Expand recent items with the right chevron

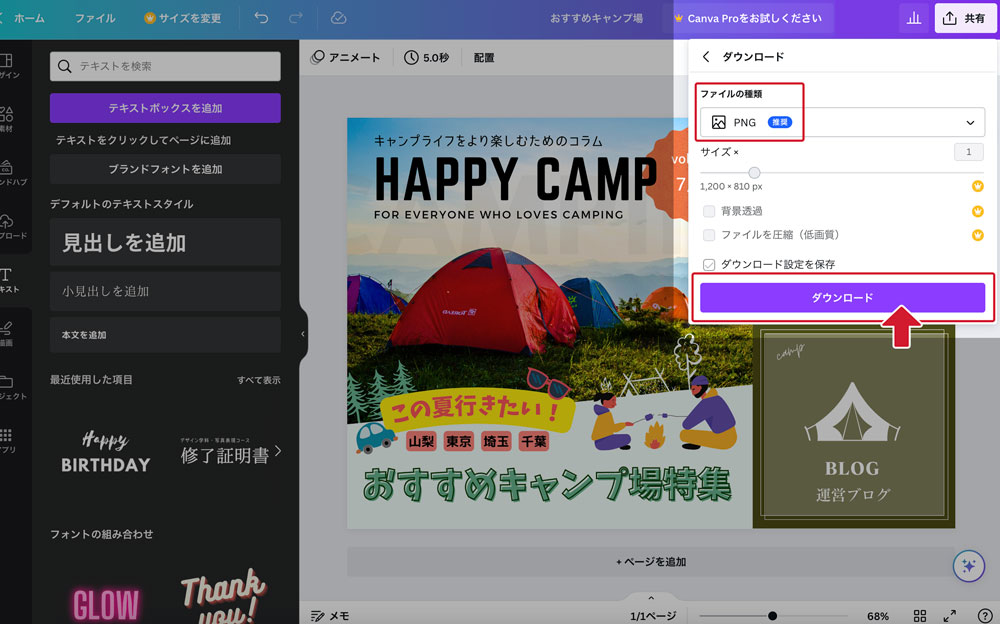point(277,451)
